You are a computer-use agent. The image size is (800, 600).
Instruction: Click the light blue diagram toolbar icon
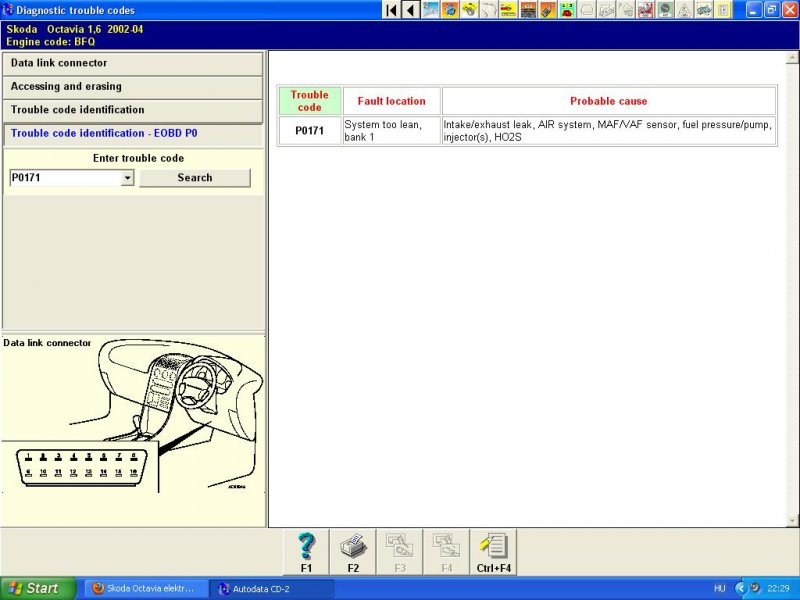[x=430, y=10]
